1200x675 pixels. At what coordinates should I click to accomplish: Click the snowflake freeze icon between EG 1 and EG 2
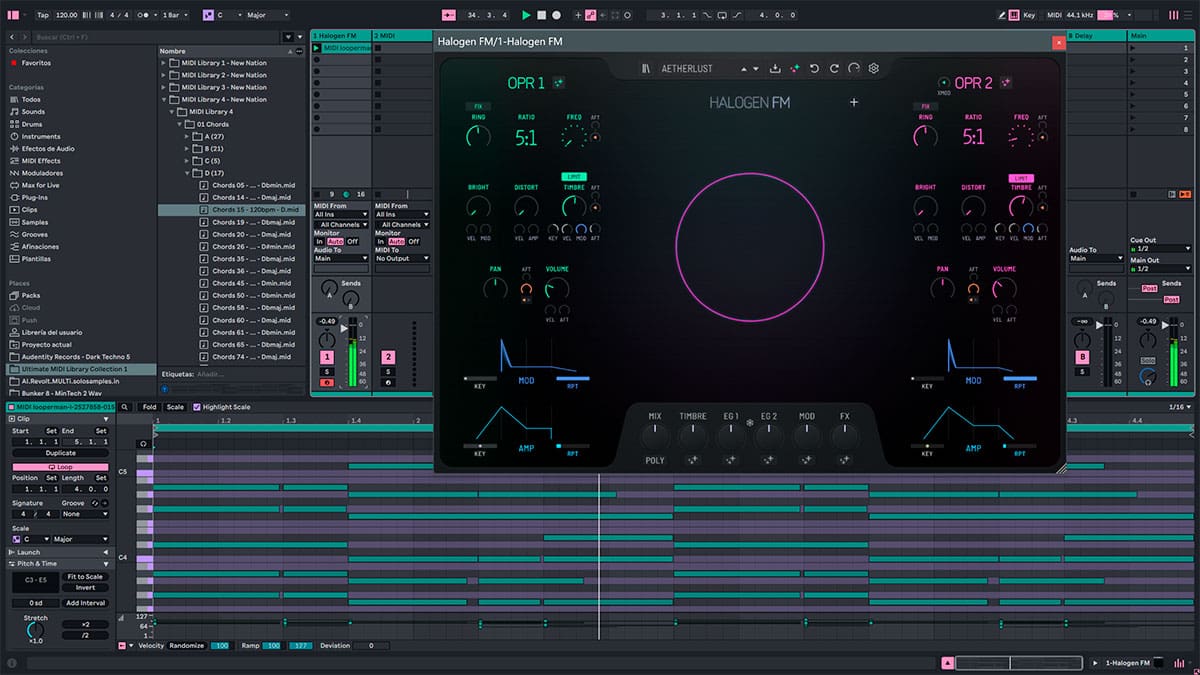[749, 422]
